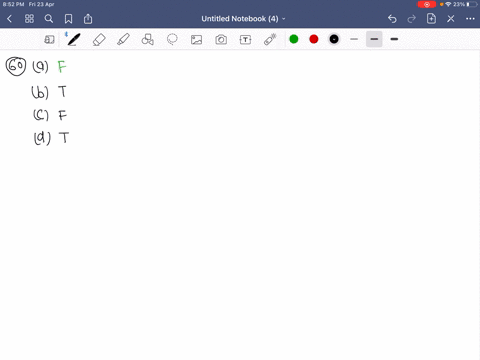Open search with the magnifier icon

(x=49, y=19)
